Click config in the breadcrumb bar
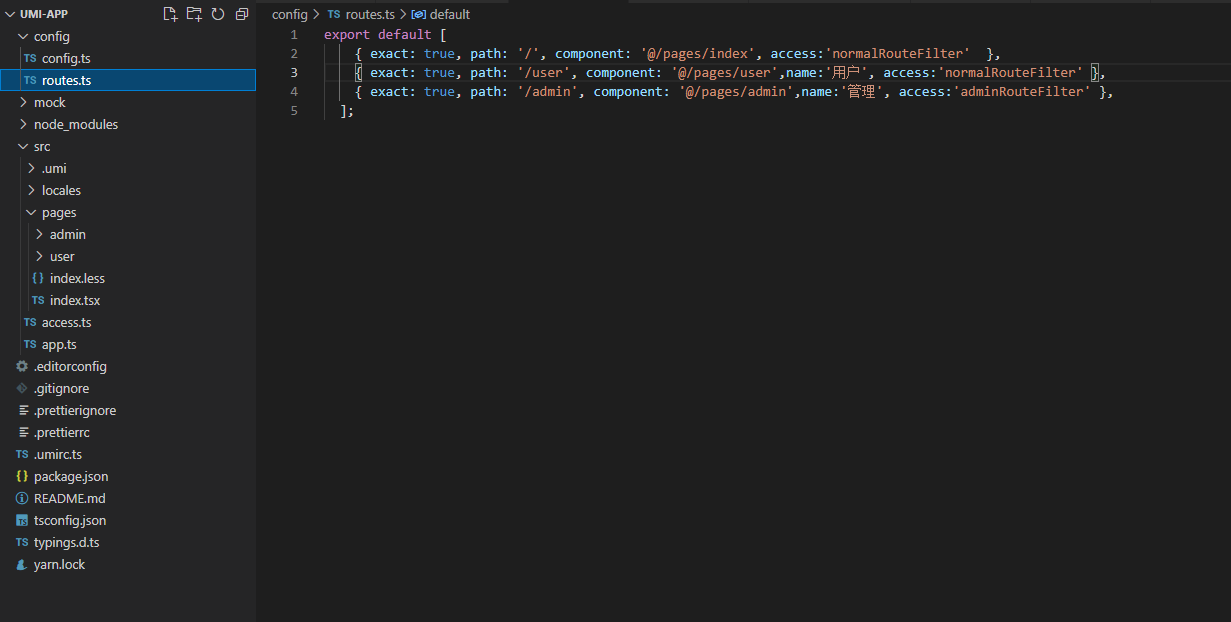The image size is (1231, 622). tap(290, 14)
